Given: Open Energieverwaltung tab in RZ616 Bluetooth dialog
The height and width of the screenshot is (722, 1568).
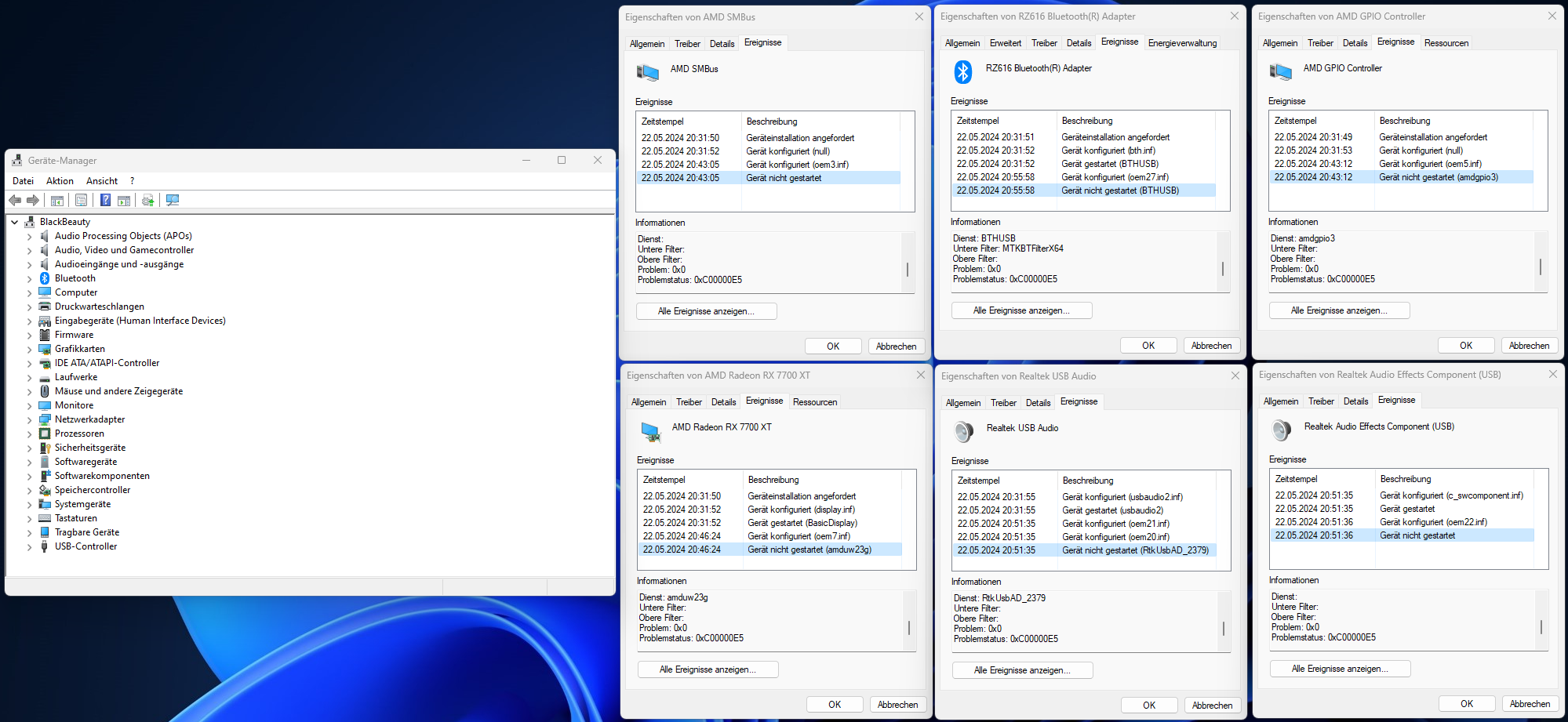Looking at the screenshot, I should click(x=1182, y=43).
